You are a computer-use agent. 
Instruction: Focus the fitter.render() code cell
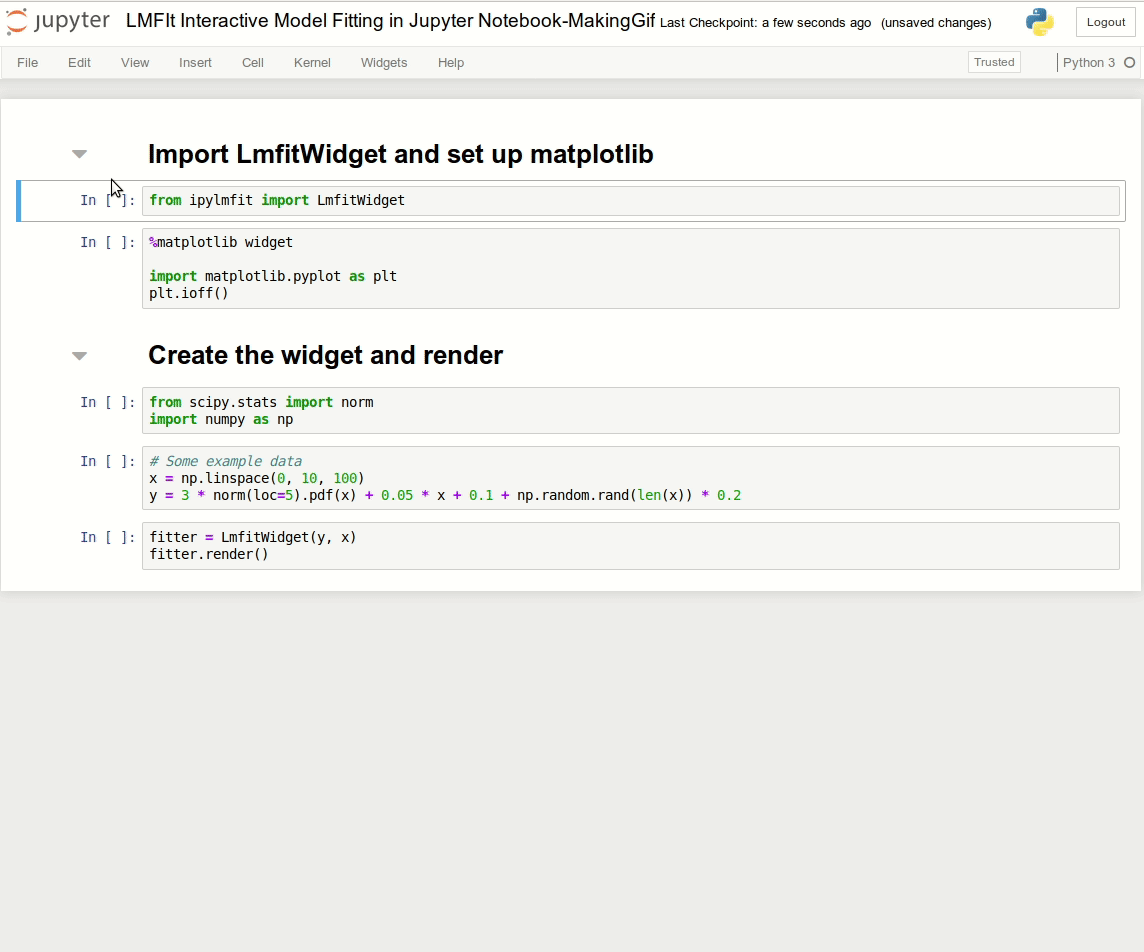tap(630, 546)
